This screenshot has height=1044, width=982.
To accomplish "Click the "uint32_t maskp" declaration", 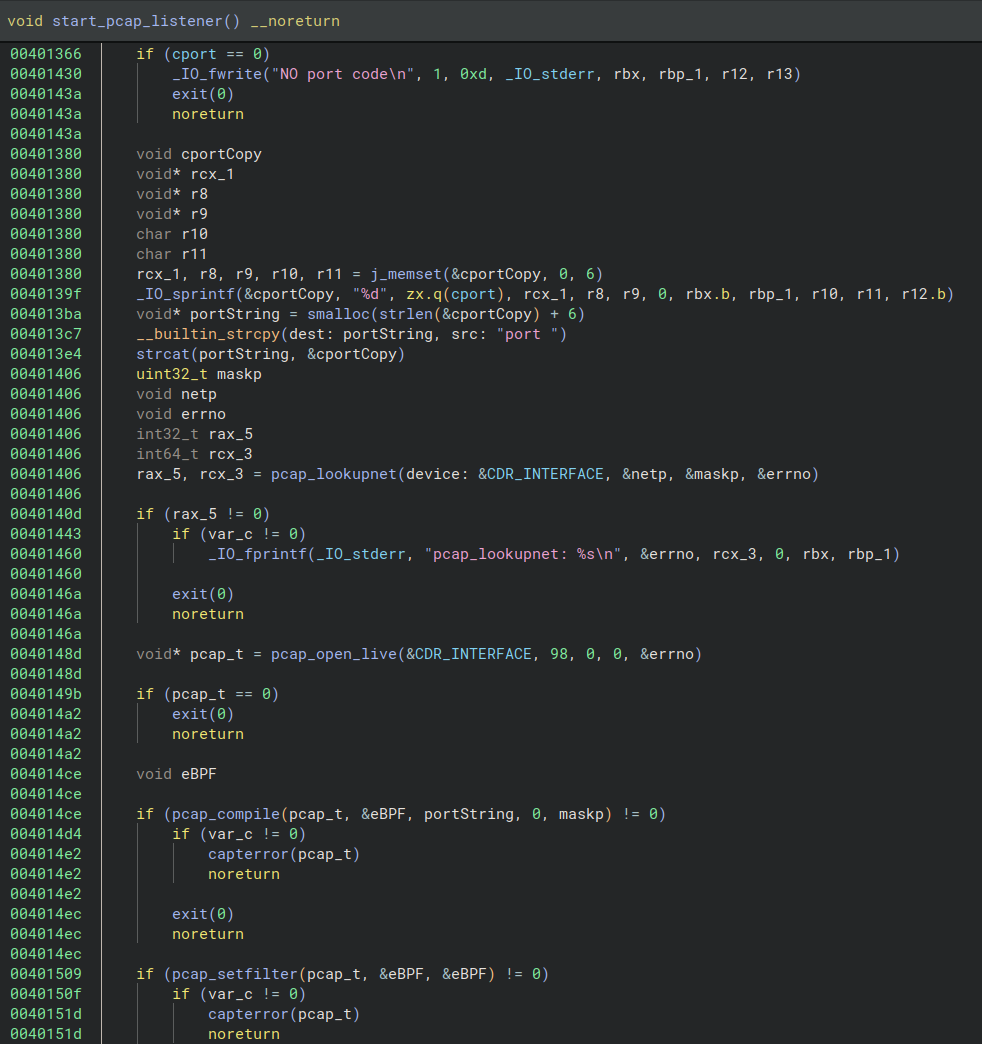I will [199, 374].
